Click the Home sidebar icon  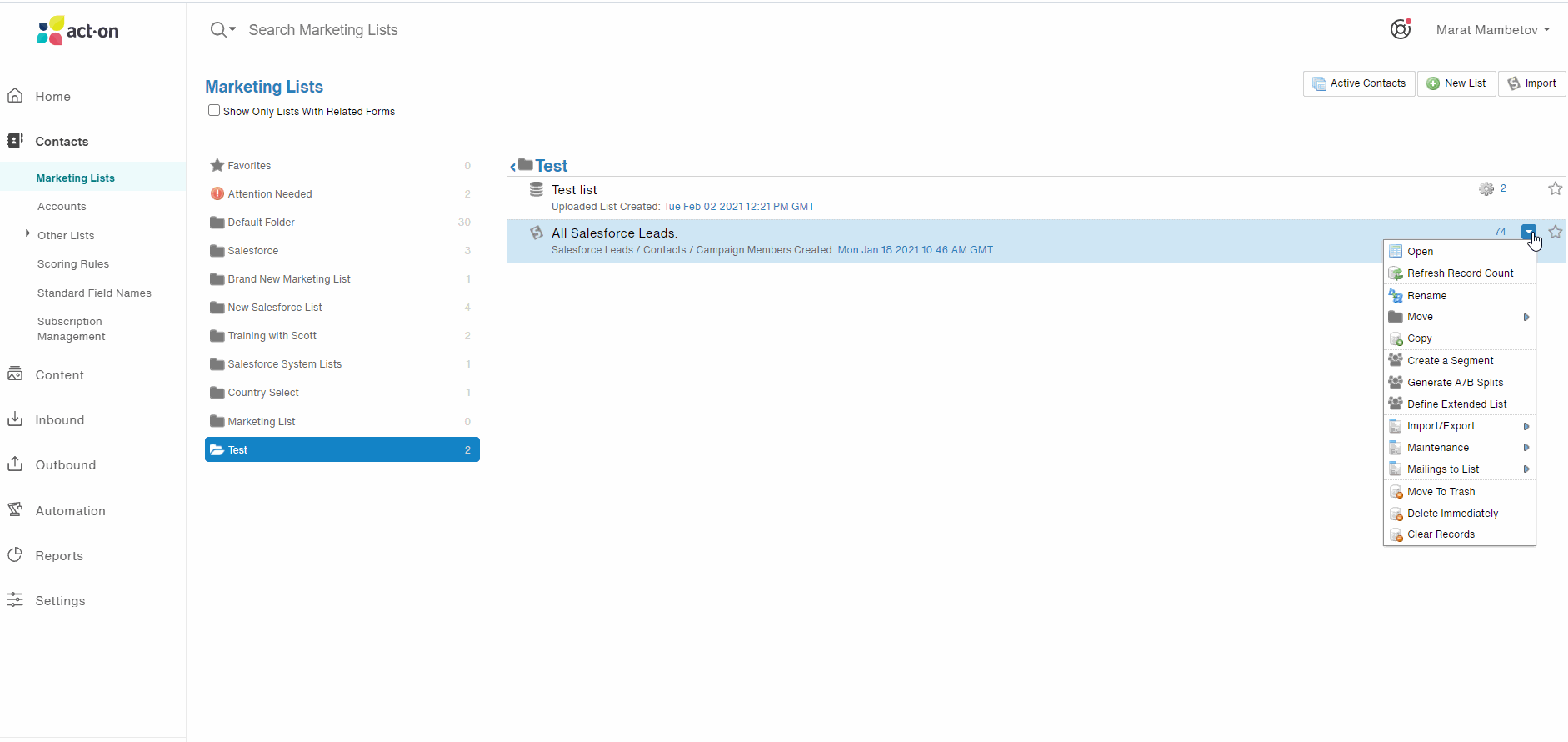(15, 96)
